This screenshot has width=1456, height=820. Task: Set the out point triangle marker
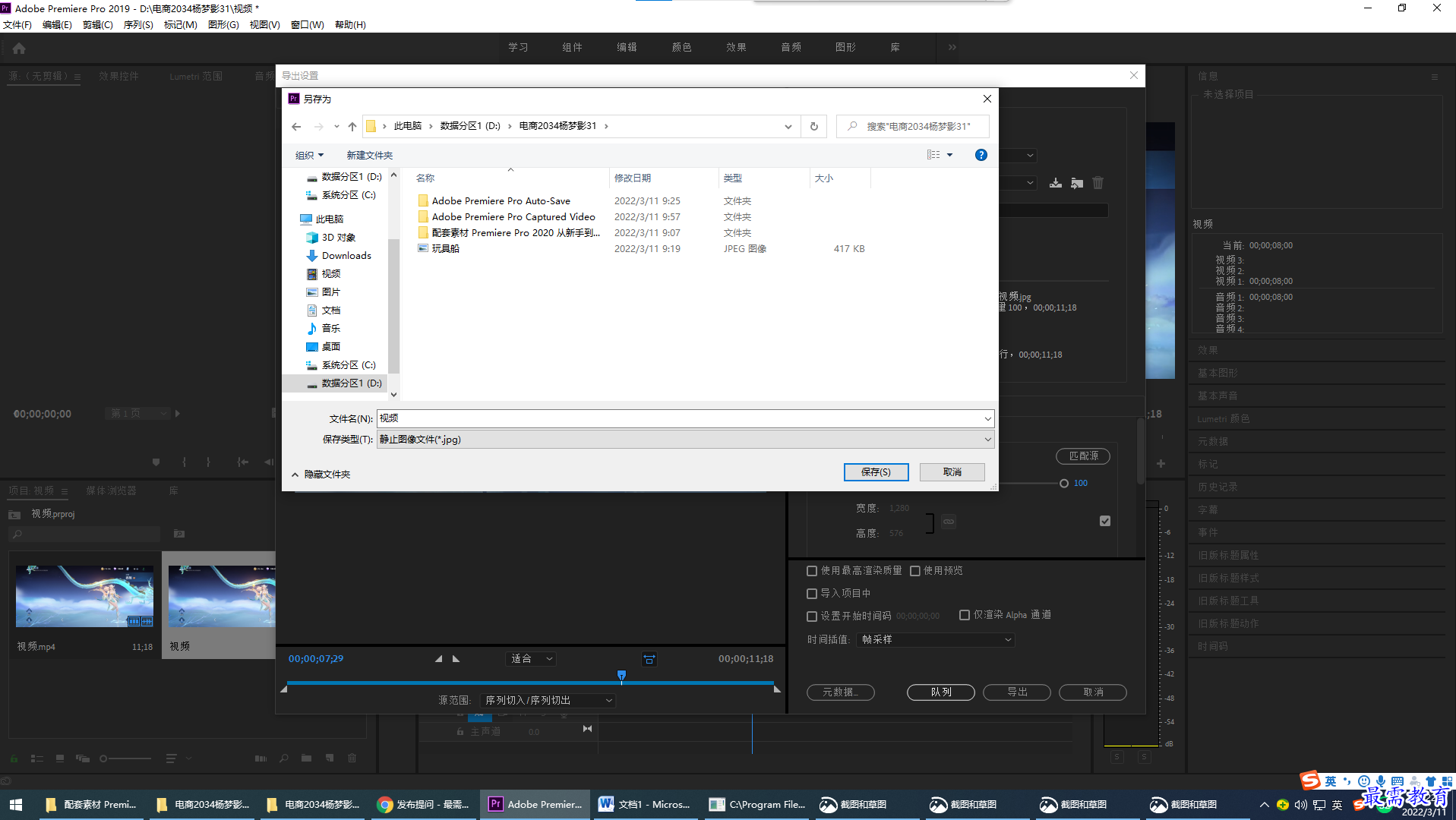click(456, 659)
